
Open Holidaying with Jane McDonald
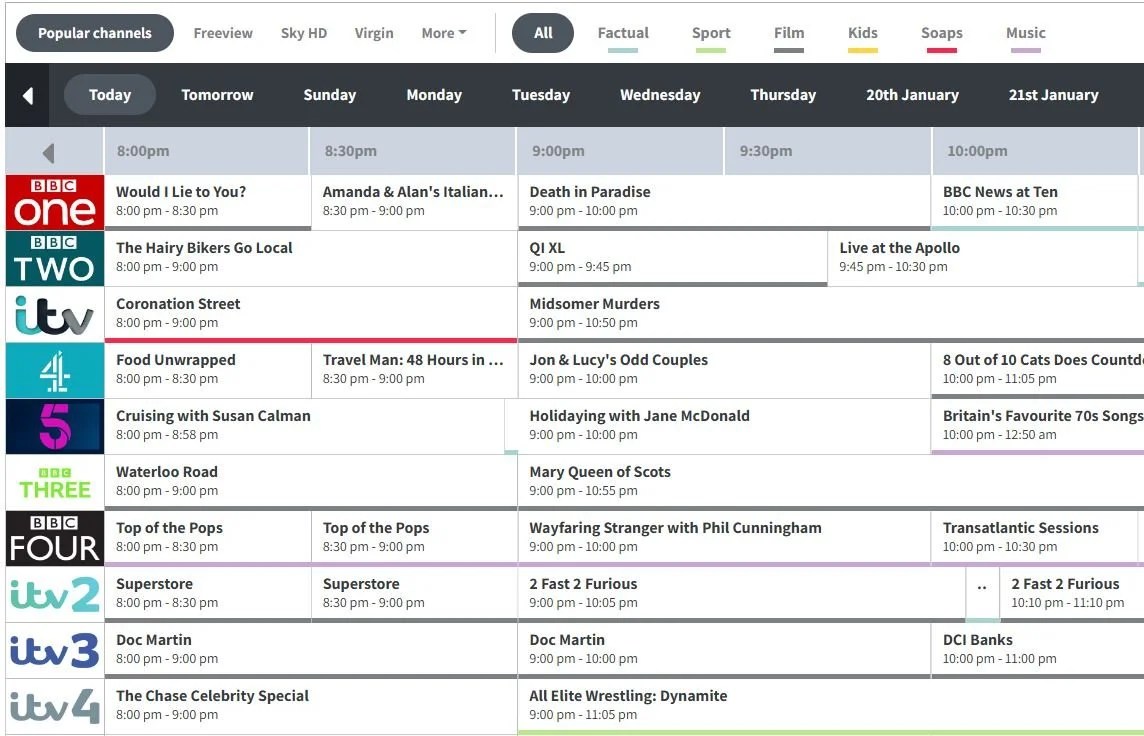tap(724, 426)
